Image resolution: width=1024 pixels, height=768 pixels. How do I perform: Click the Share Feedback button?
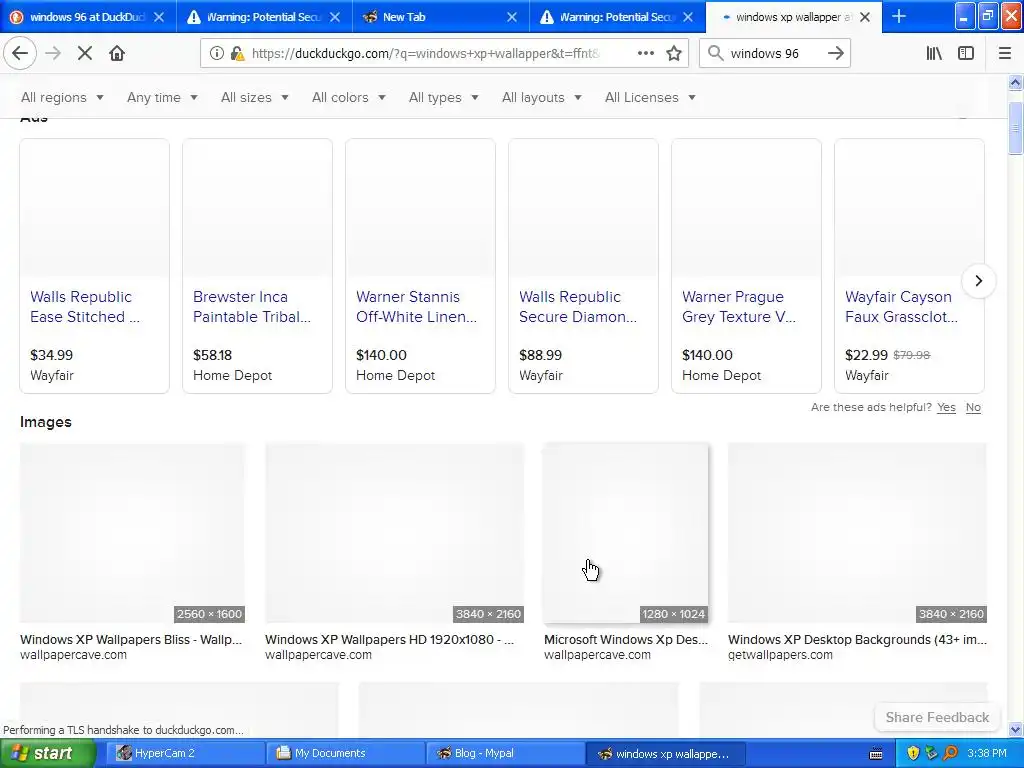[x=936, y=717]
